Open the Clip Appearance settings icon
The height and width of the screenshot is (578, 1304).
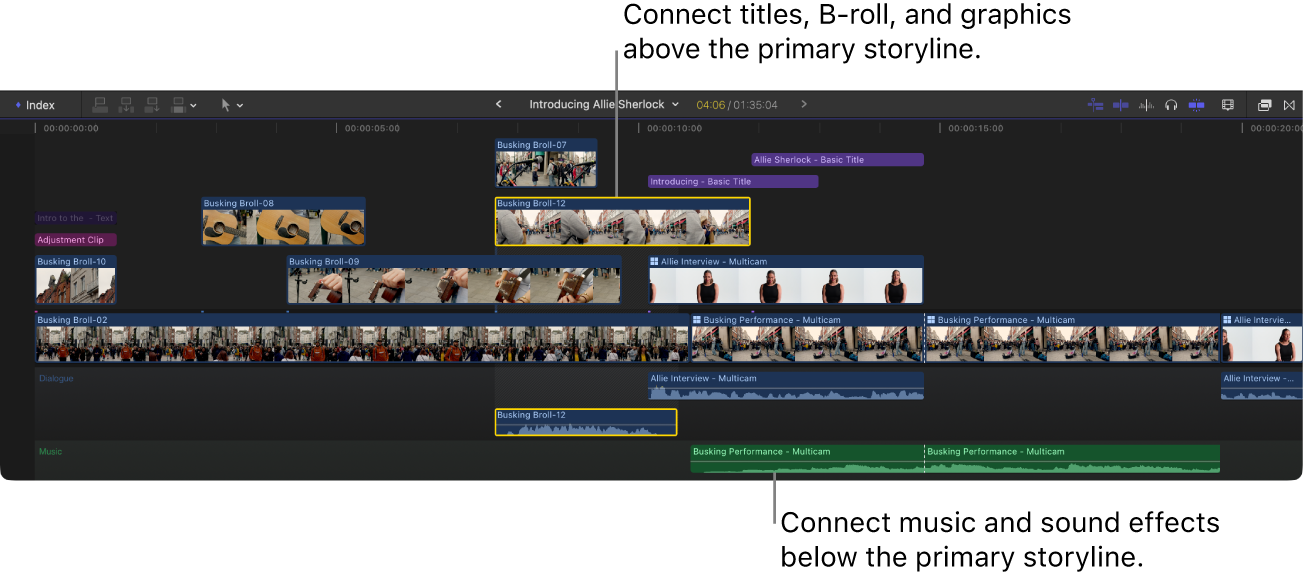1228,105
